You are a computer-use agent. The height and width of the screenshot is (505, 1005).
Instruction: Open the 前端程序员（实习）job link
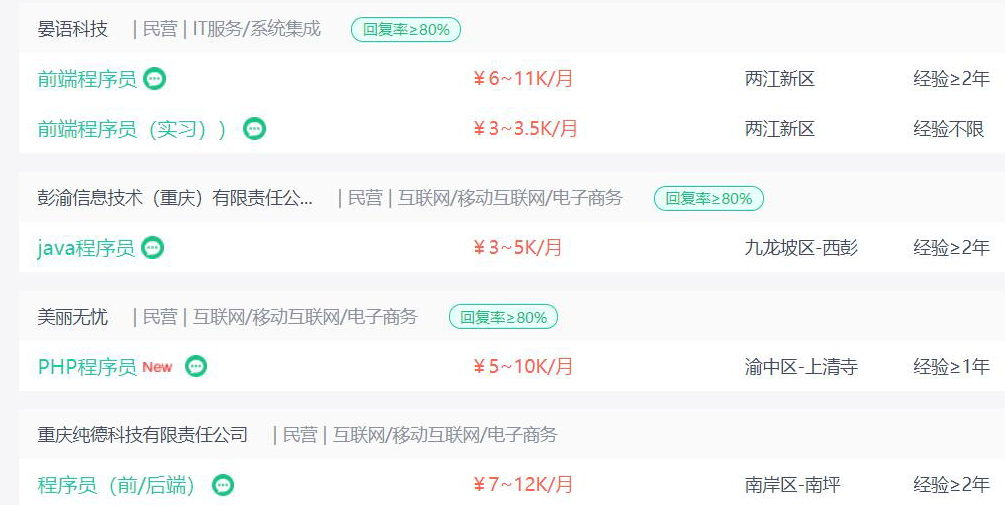coord(132,129)
